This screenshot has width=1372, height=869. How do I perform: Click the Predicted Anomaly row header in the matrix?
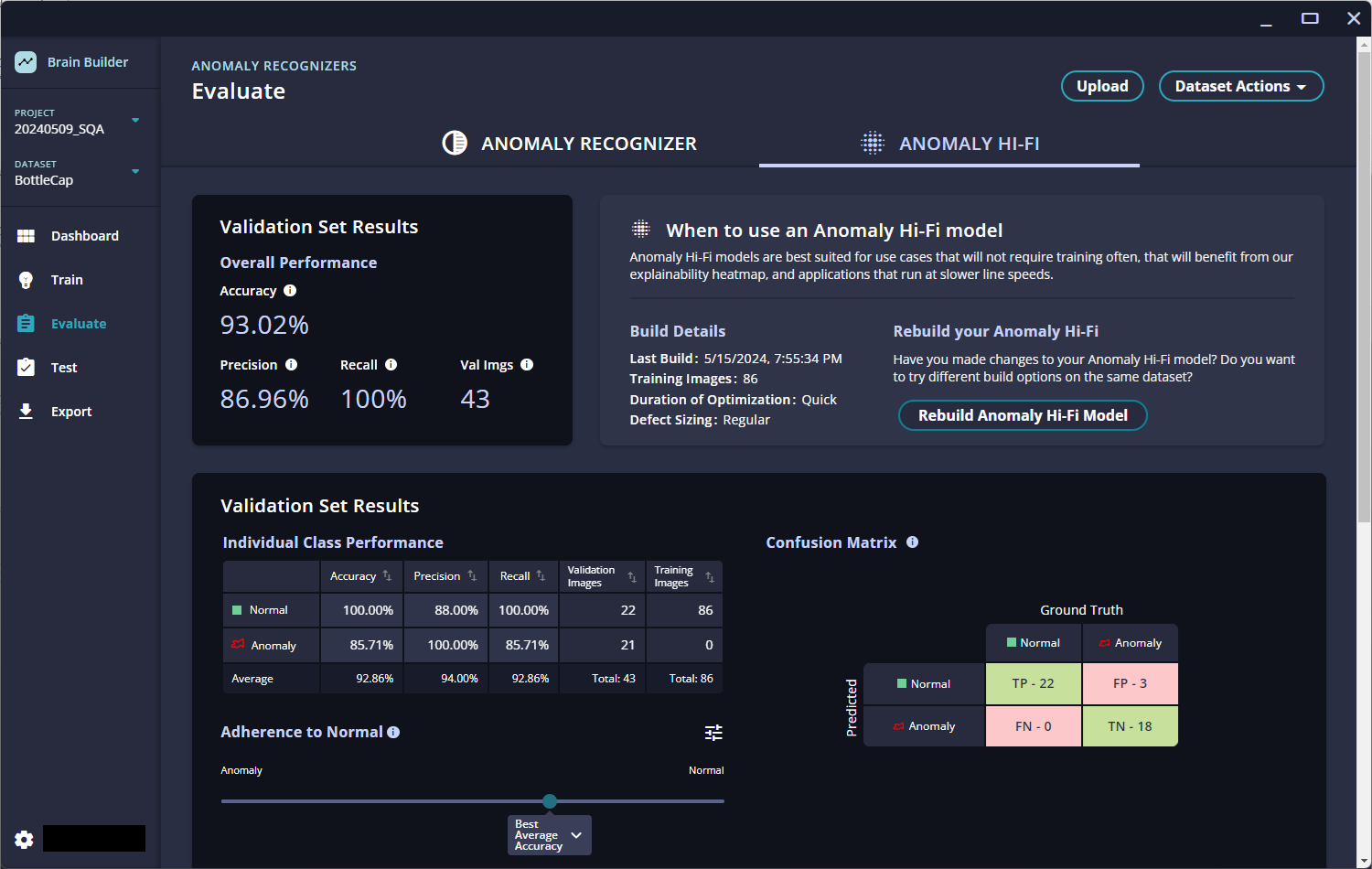pyautogui.click(x=924, y=726)
